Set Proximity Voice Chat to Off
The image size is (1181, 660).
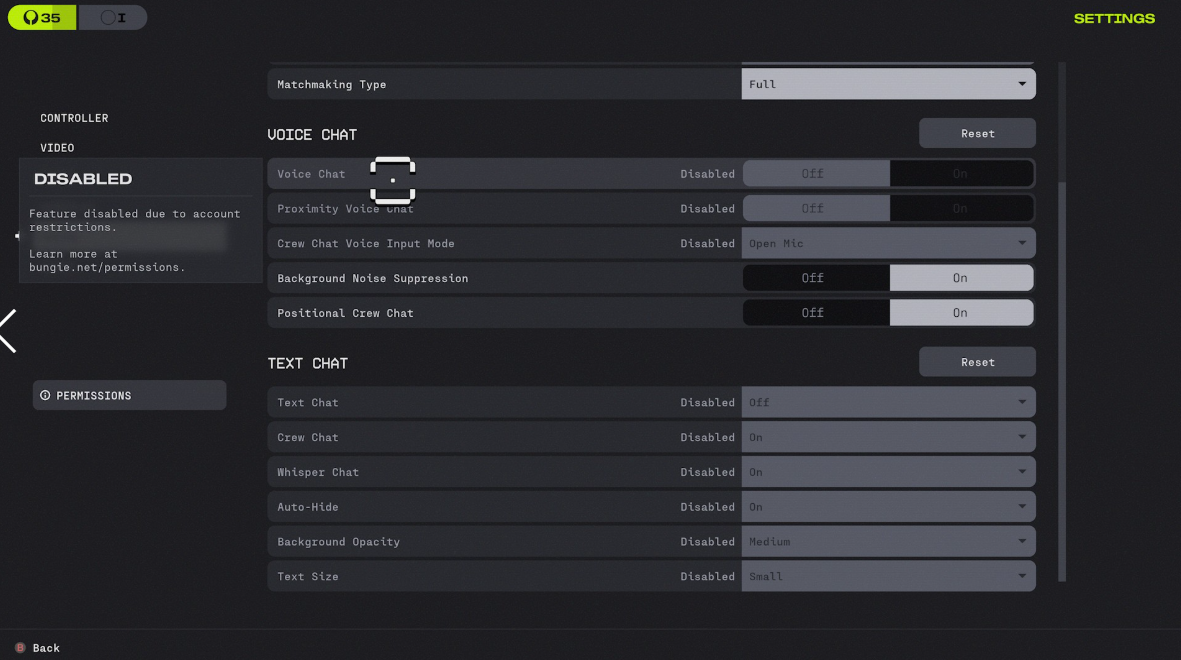point(814,209)
